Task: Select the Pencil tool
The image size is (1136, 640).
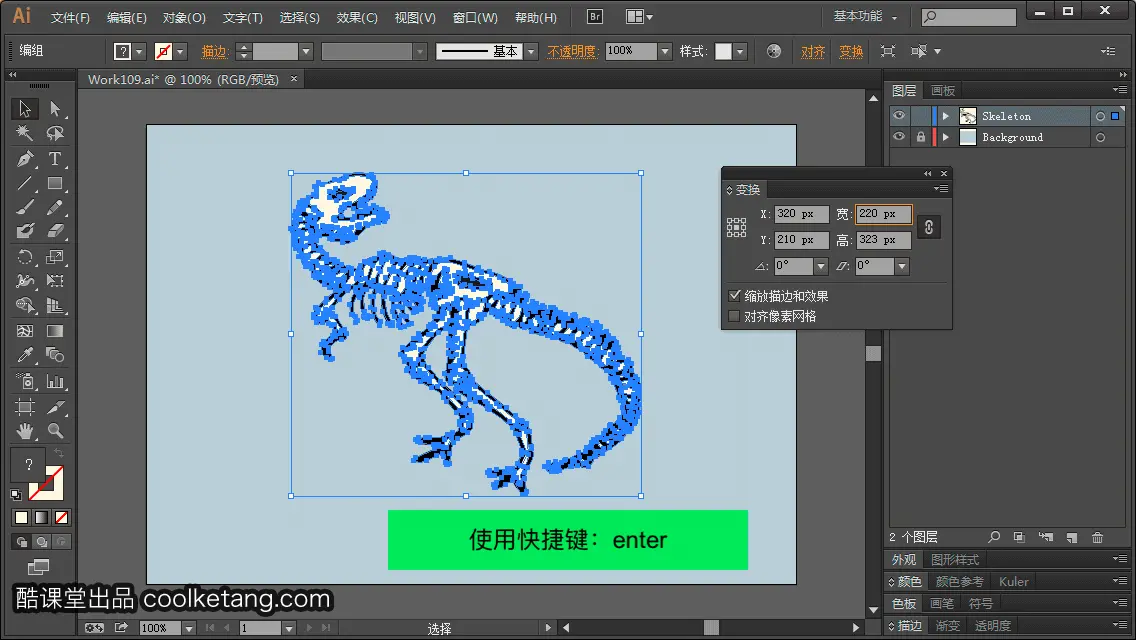Action: click(55, 207)
